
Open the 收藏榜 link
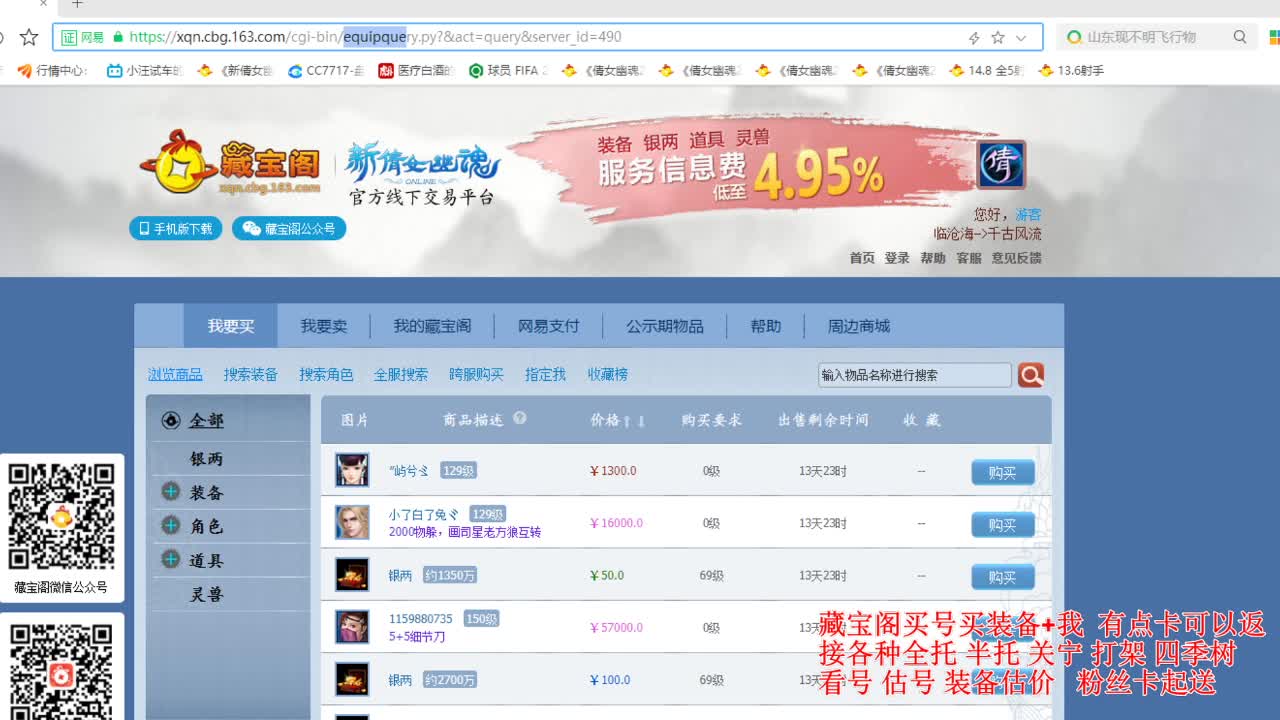[x=608, y=374]
